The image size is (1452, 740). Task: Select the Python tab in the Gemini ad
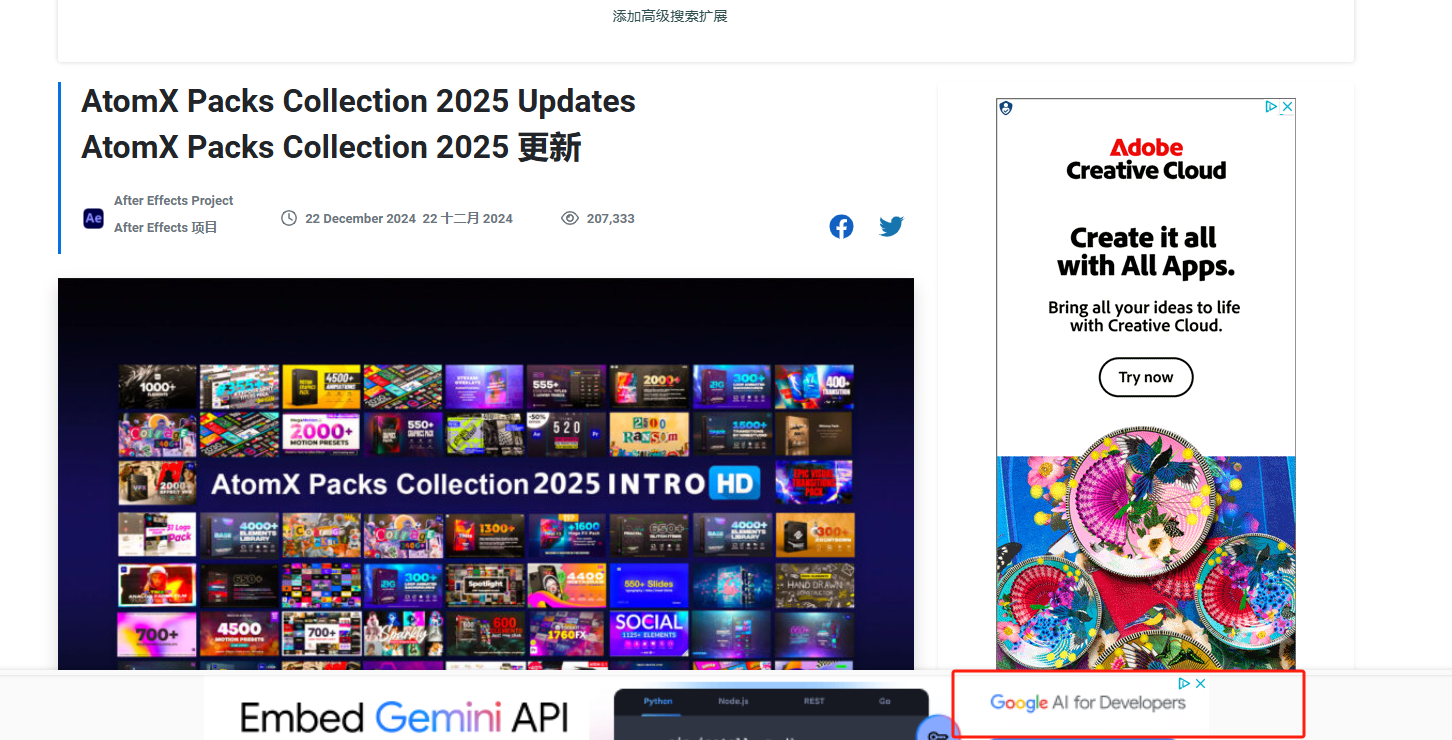(658, 701)
